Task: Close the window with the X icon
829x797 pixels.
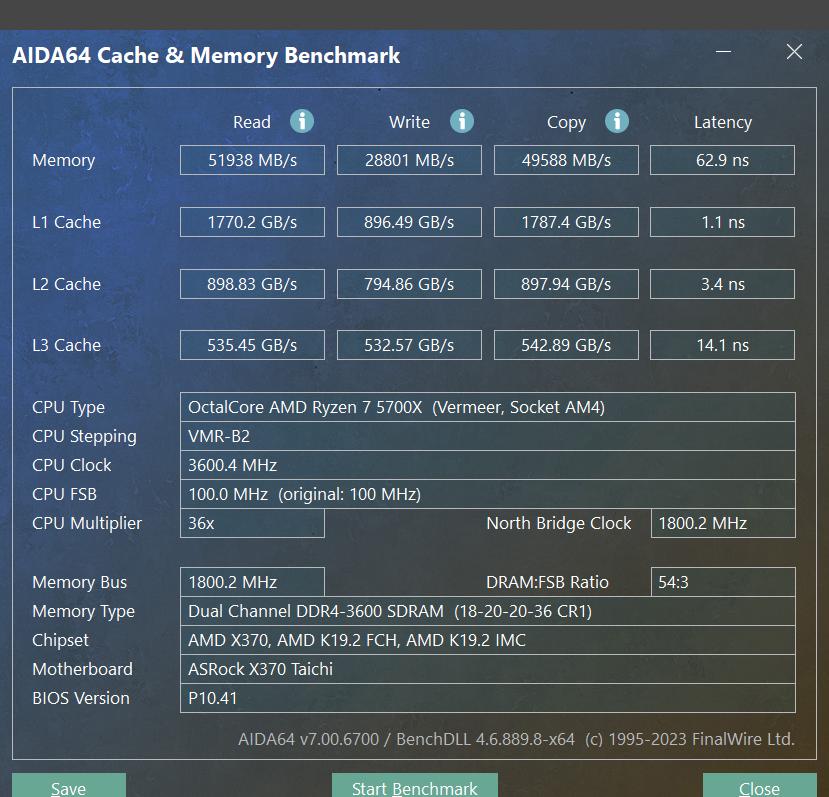Action: [x=794, y=52]
